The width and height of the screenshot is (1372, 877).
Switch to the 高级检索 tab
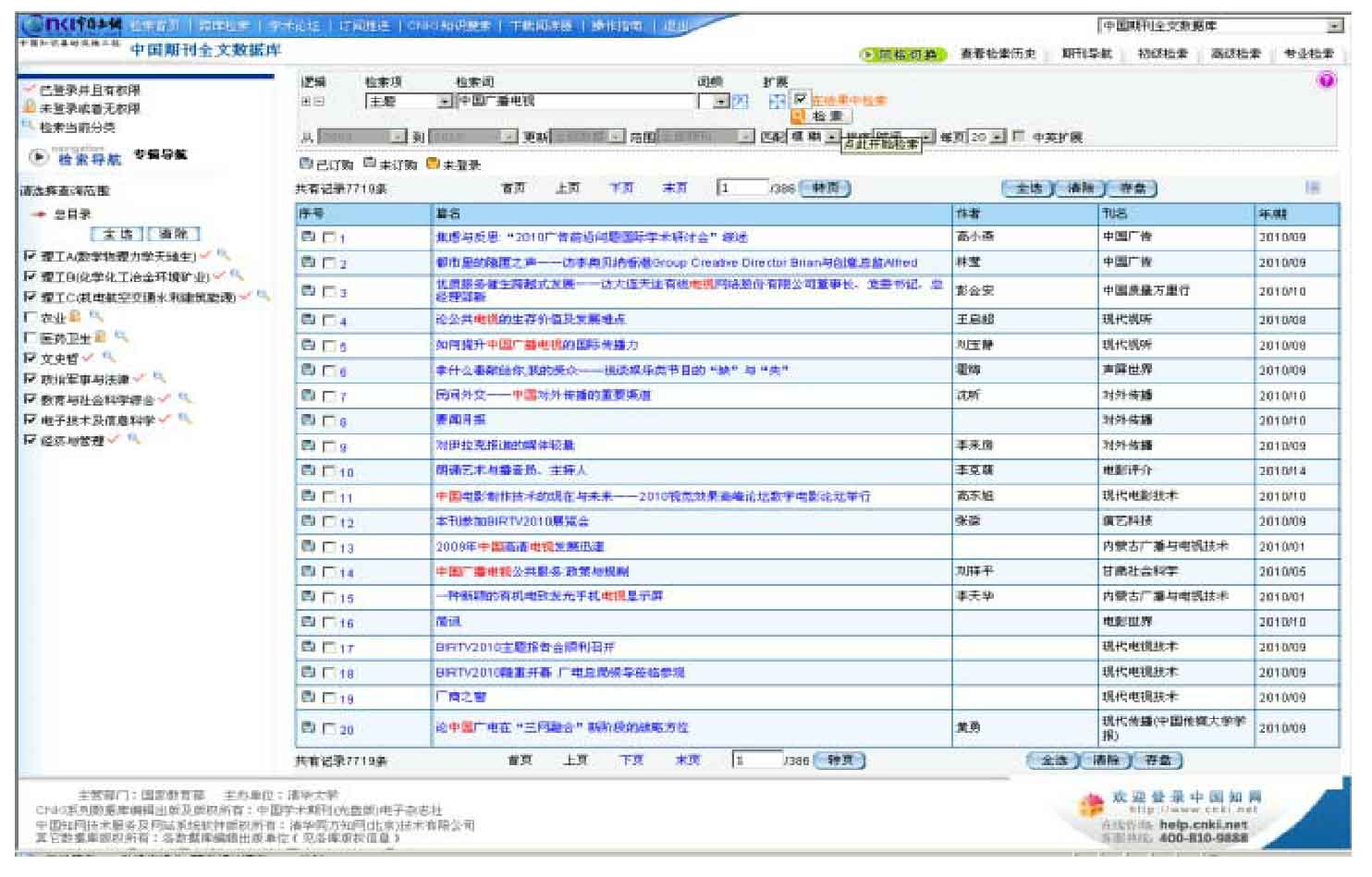point(1236,54)
